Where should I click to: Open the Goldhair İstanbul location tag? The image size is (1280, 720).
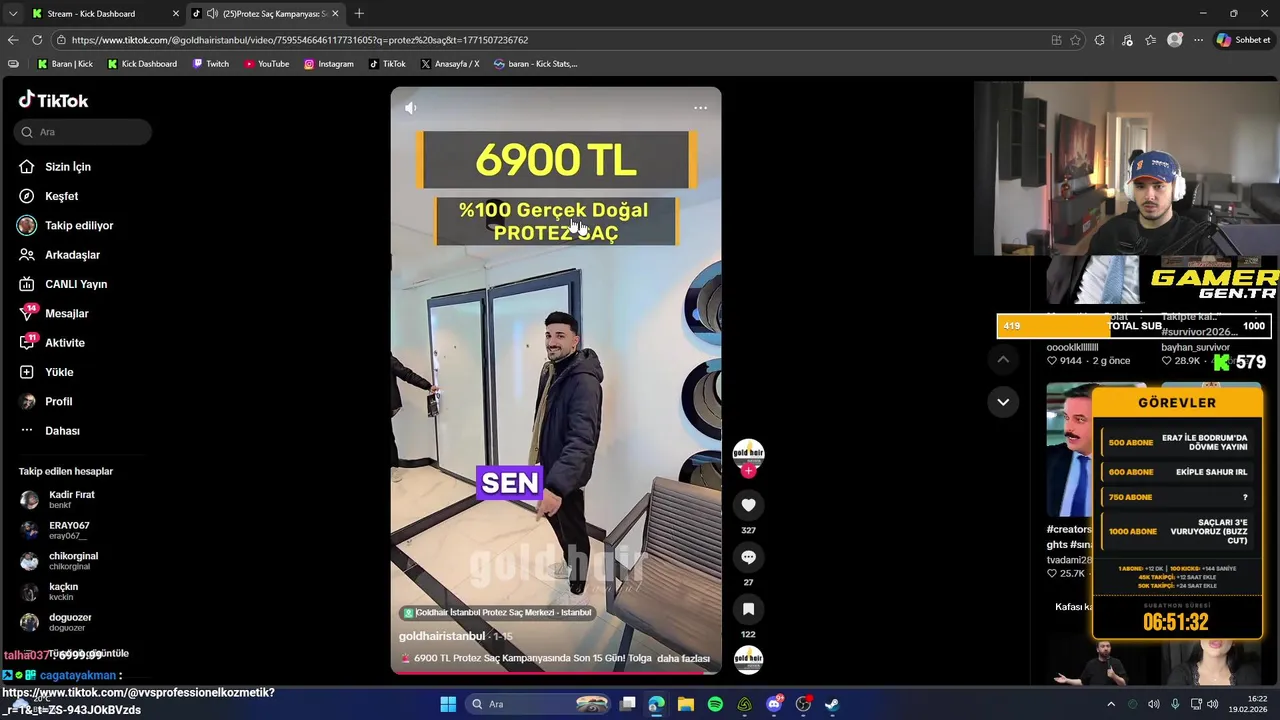[x=497, y=612]
